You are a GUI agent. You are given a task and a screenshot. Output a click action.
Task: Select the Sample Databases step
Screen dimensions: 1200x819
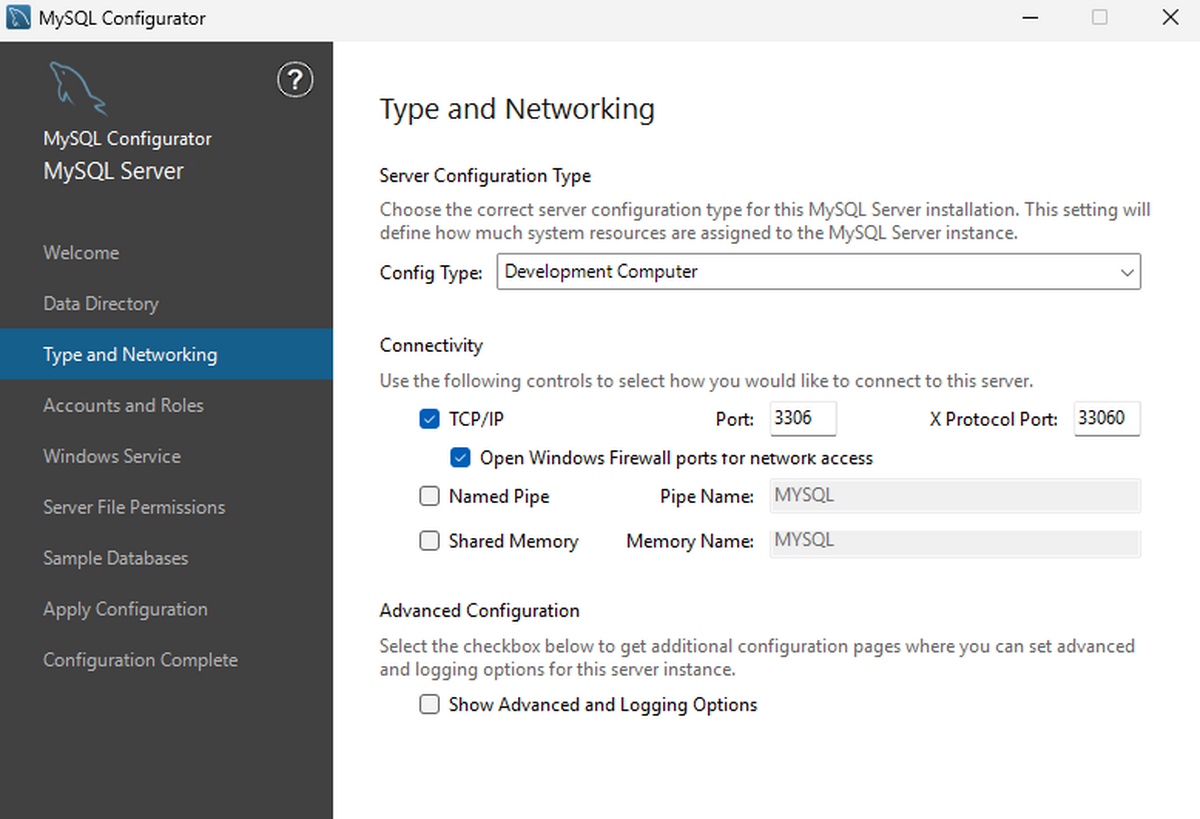coord(166,559)
